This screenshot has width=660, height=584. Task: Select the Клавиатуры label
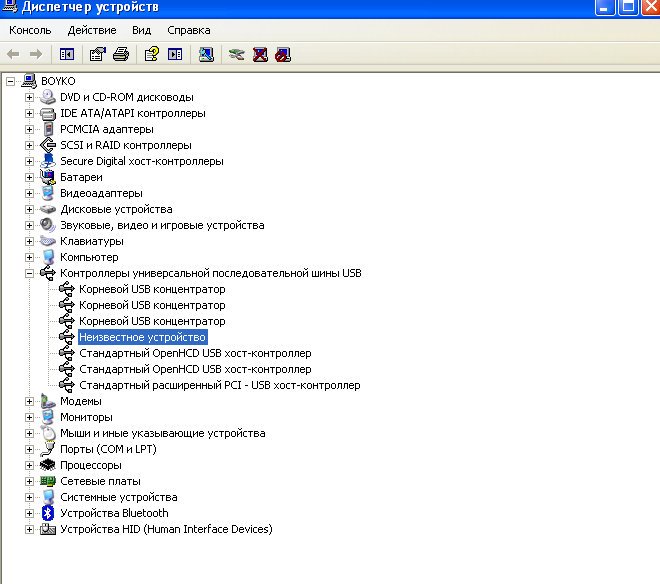92,241
